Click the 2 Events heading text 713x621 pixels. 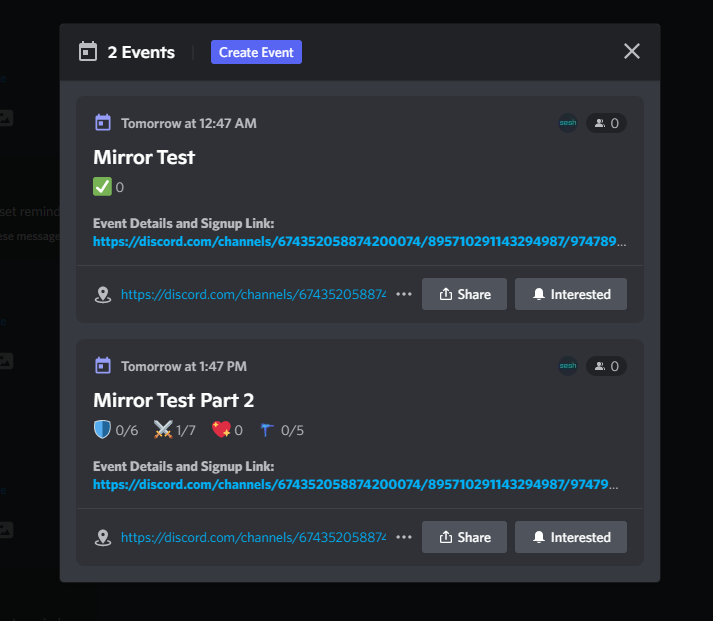[141, 52]
